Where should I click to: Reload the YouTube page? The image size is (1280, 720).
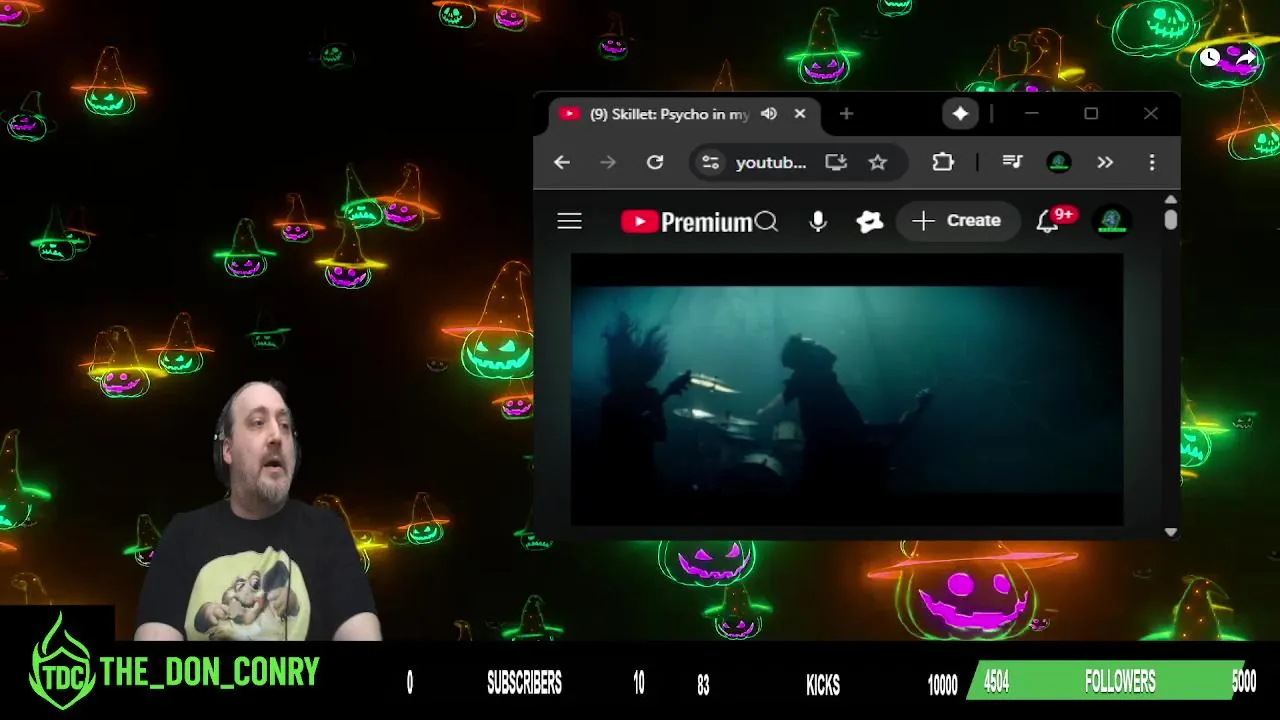pos(655,162)
